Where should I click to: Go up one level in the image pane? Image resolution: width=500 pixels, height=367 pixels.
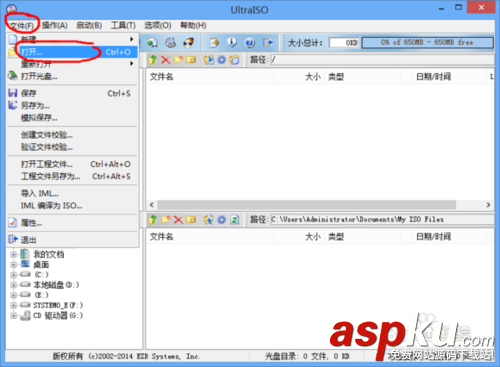click(x=153, y=60)
